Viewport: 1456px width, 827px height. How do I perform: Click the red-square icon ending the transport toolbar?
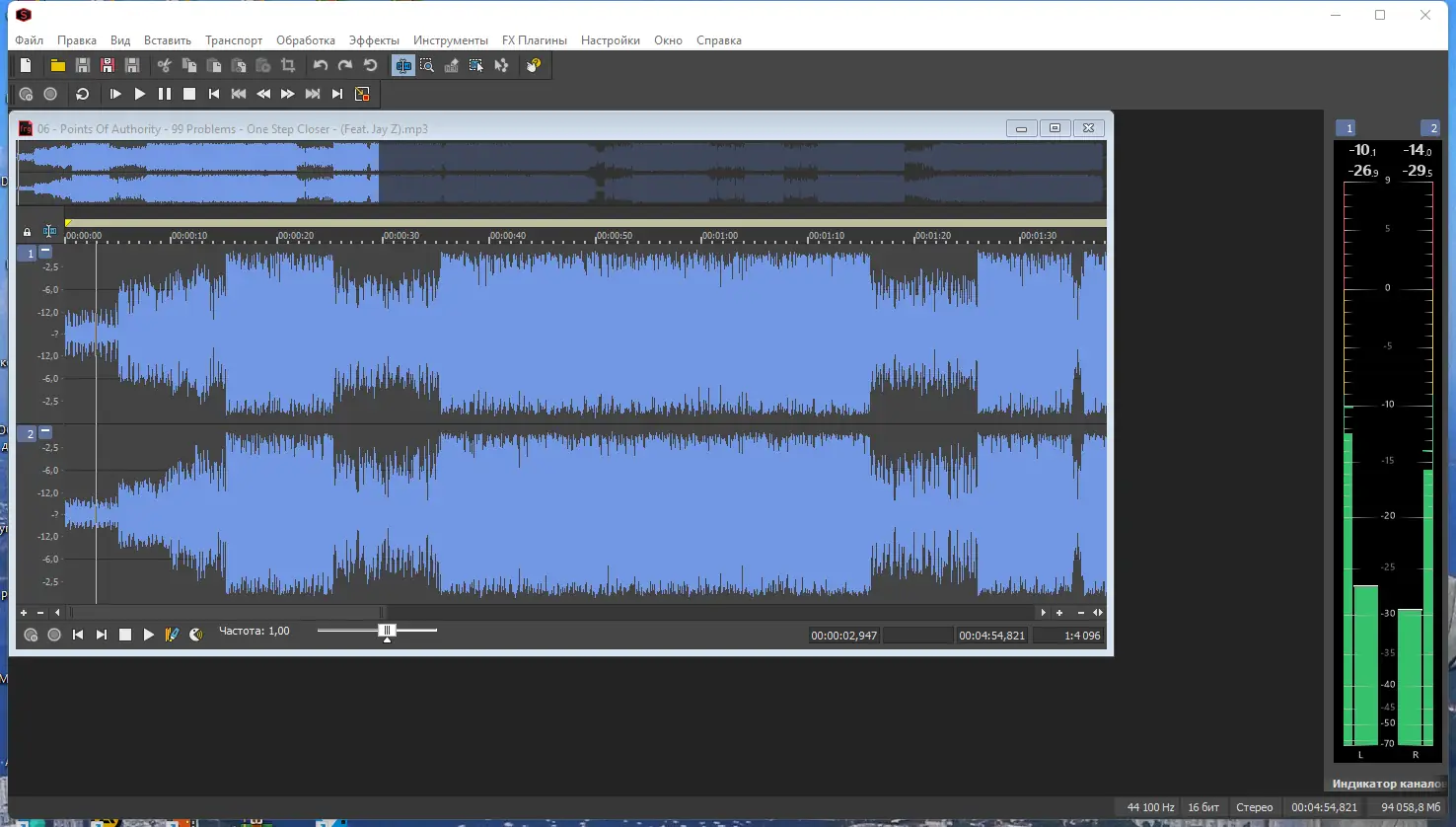point(362,94)
